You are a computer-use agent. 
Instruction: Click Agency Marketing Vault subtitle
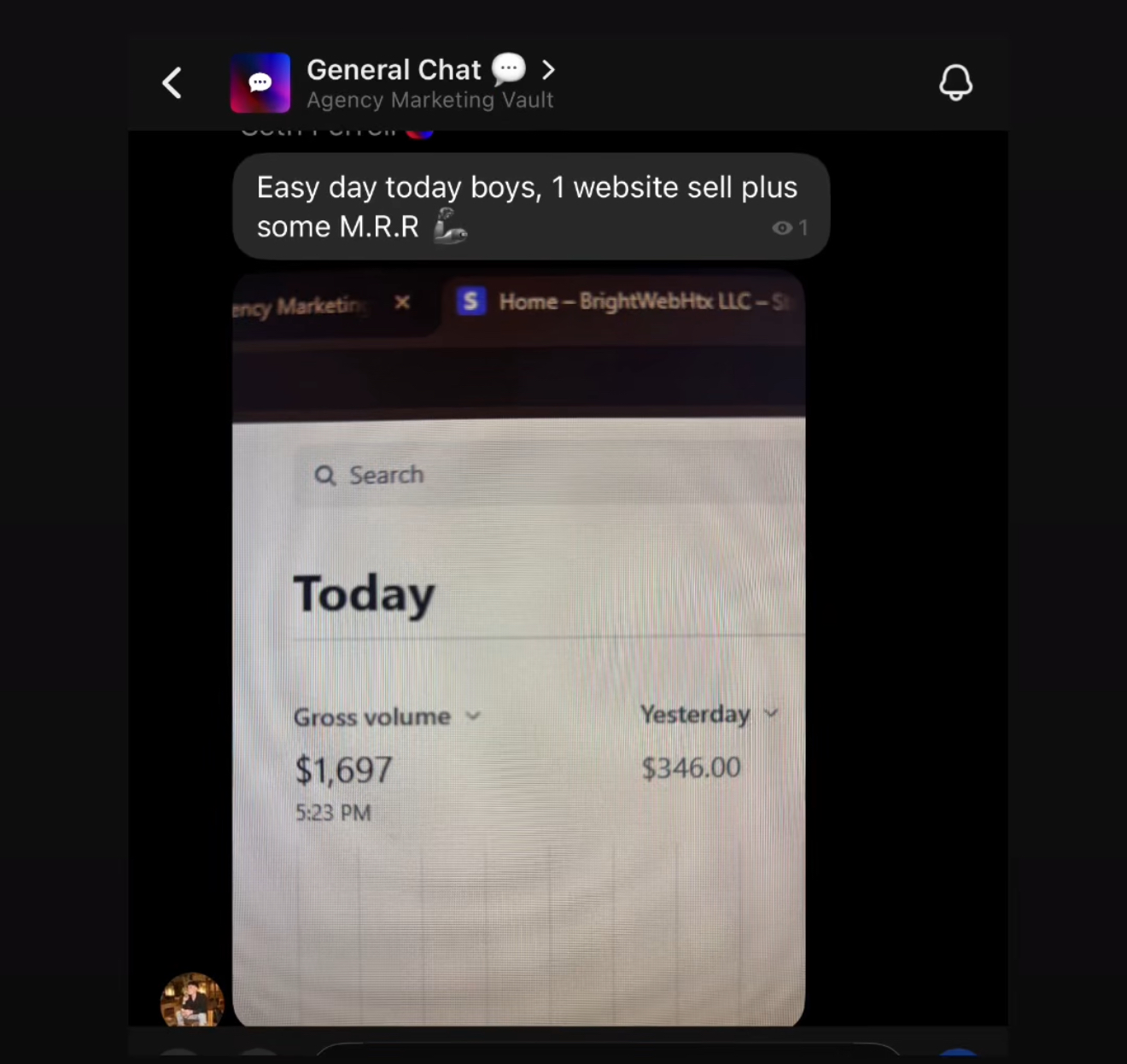[x=430, y=100]
